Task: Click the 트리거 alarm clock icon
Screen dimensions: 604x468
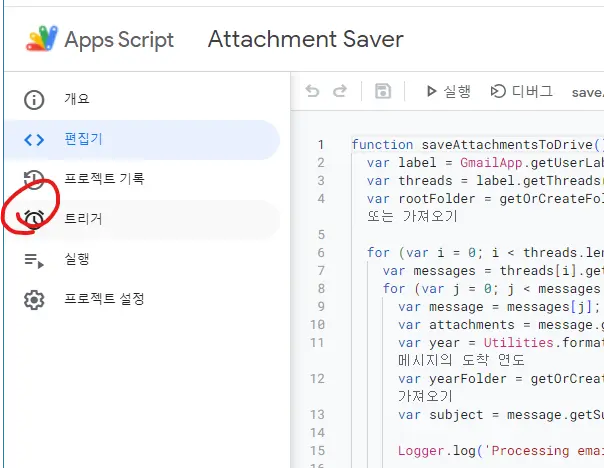Action: [35, 219]
